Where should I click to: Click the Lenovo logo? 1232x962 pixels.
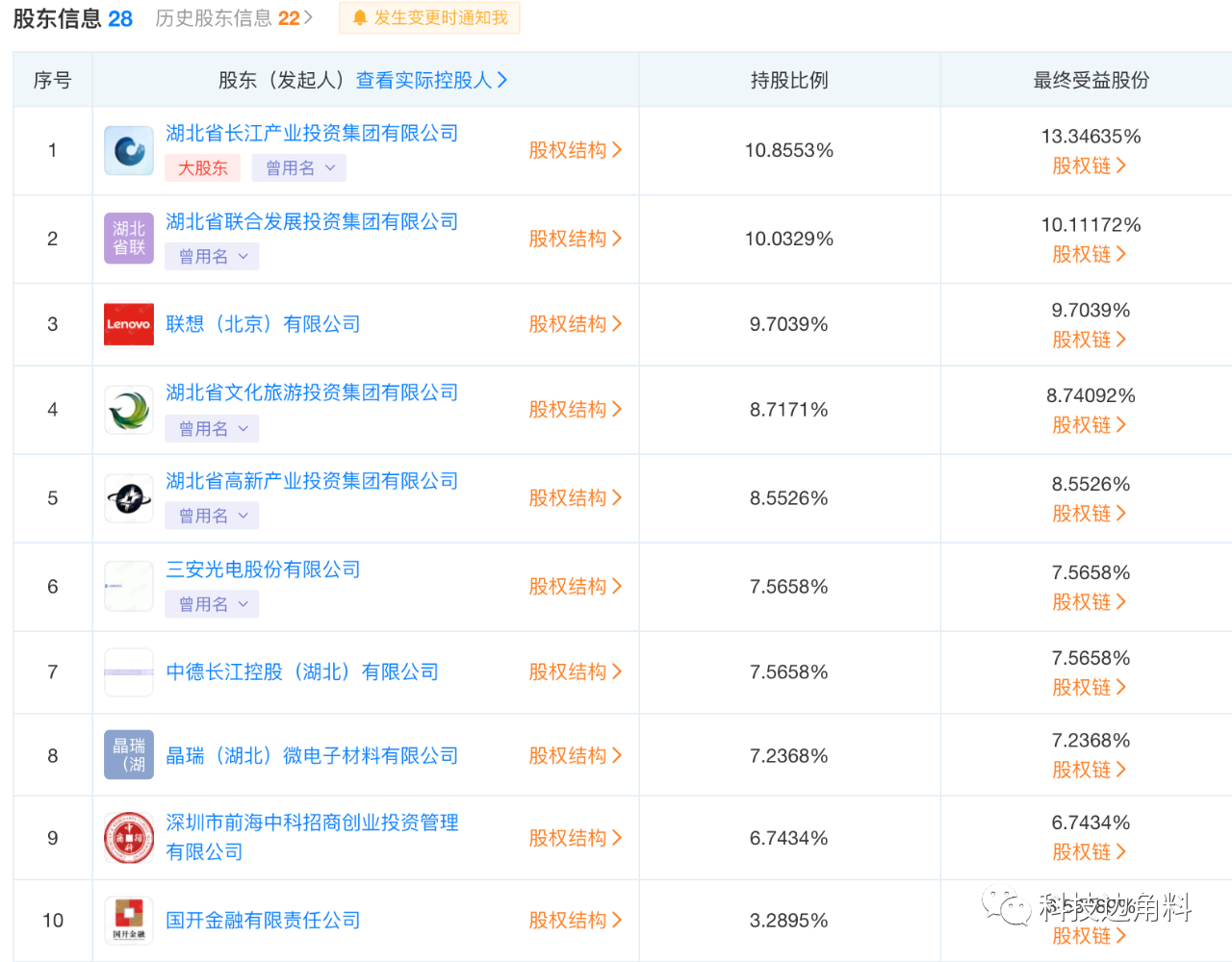coord(129,324)
